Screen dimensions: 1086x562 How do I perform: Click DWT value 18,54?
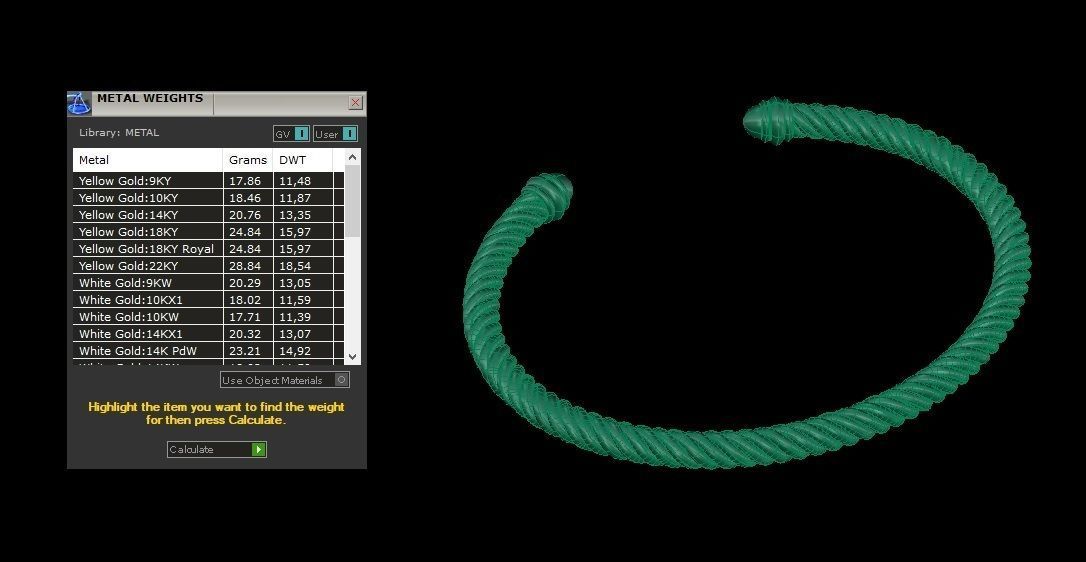click(x=295, y=265)
